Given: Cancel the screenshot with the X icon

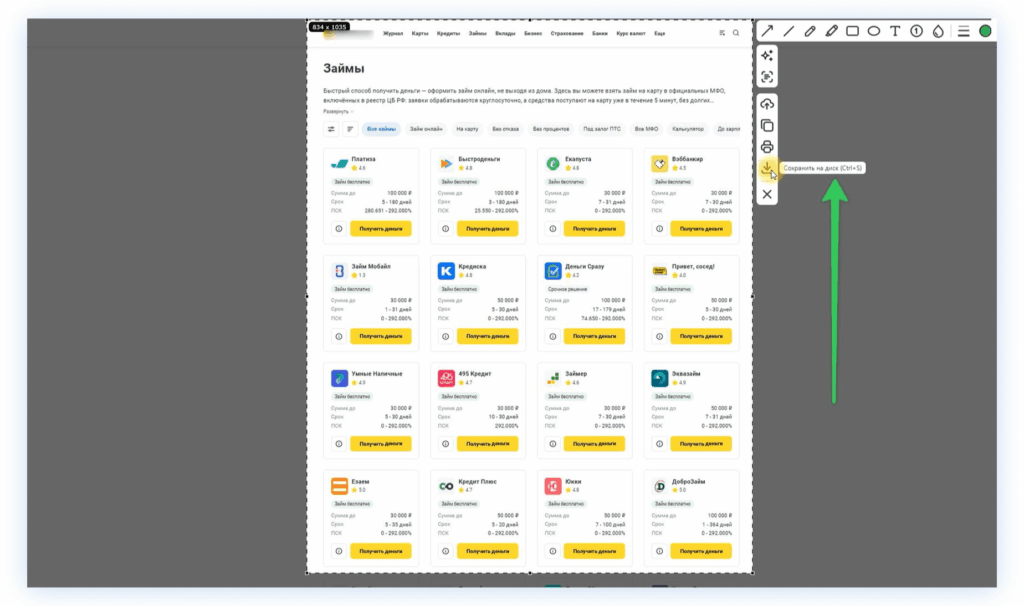Looking at the screenshot, I should pyautogui.click(x=767, y=195).
